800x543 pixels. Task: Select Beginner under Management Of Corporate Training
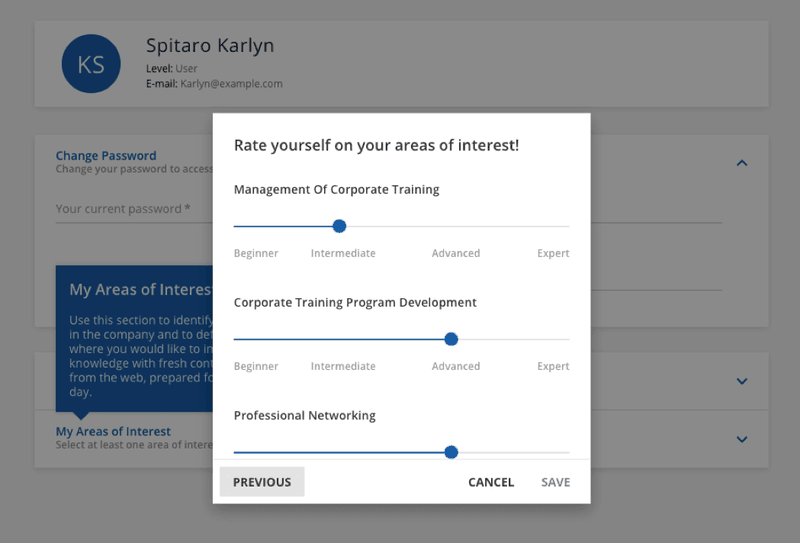pyautogui.click(x=256, y=253)
